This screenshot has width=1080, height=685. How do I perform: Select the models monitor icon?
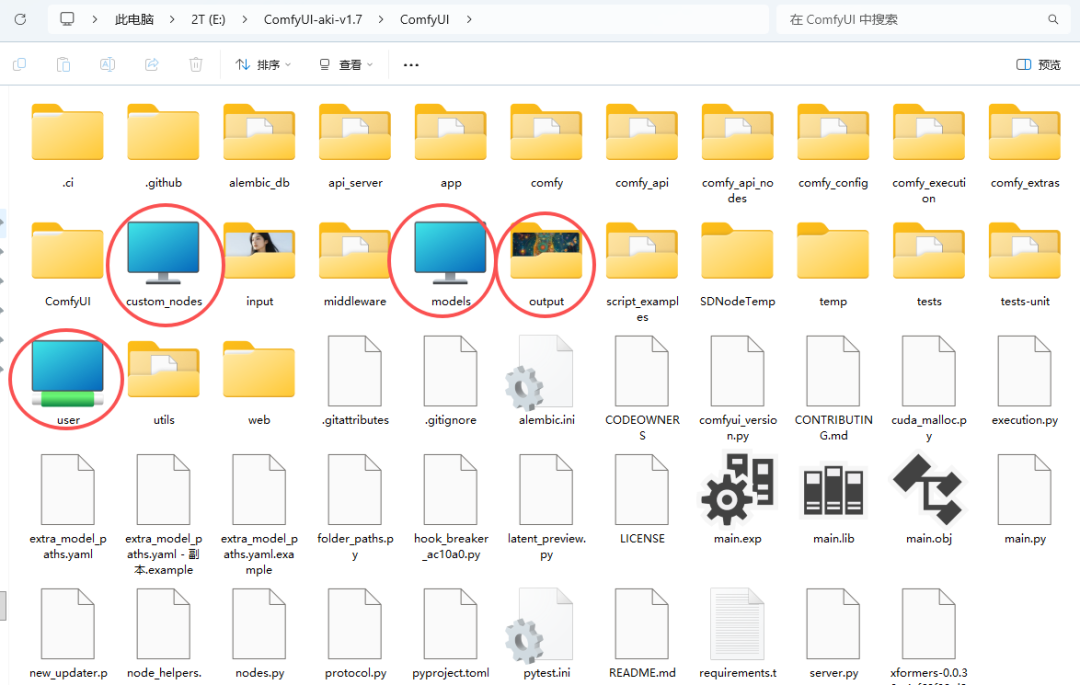click(x=450, y=253)
